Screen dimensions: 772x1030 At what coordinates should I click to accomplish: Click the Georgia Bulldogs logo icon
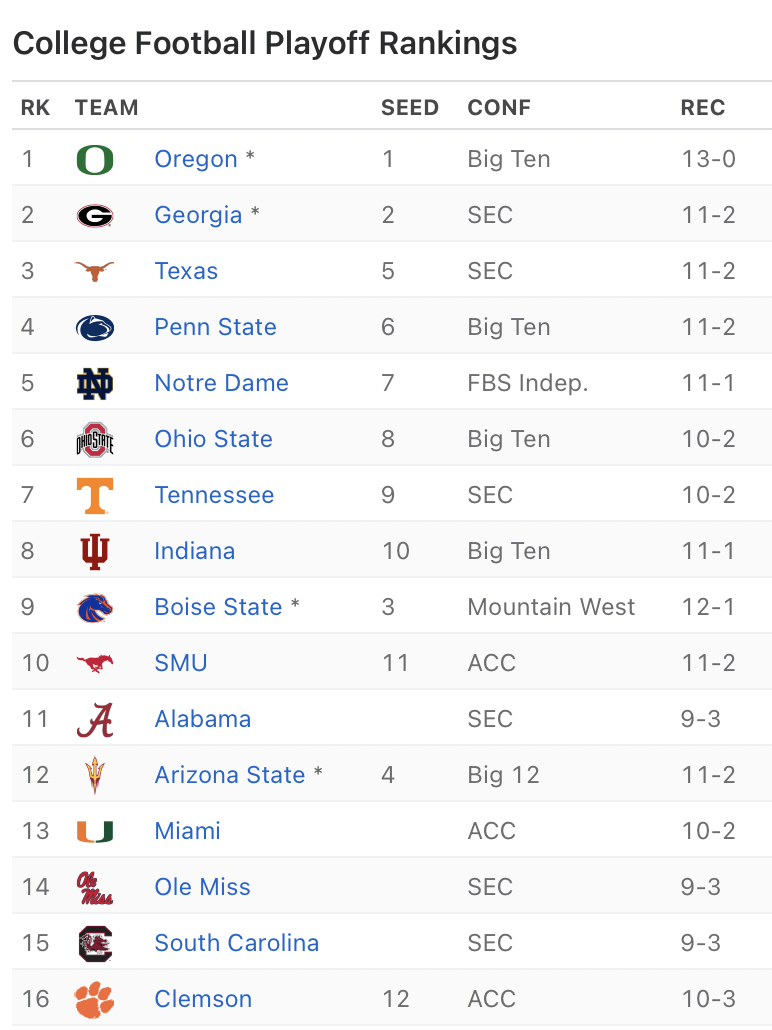[x=95, y=215]
